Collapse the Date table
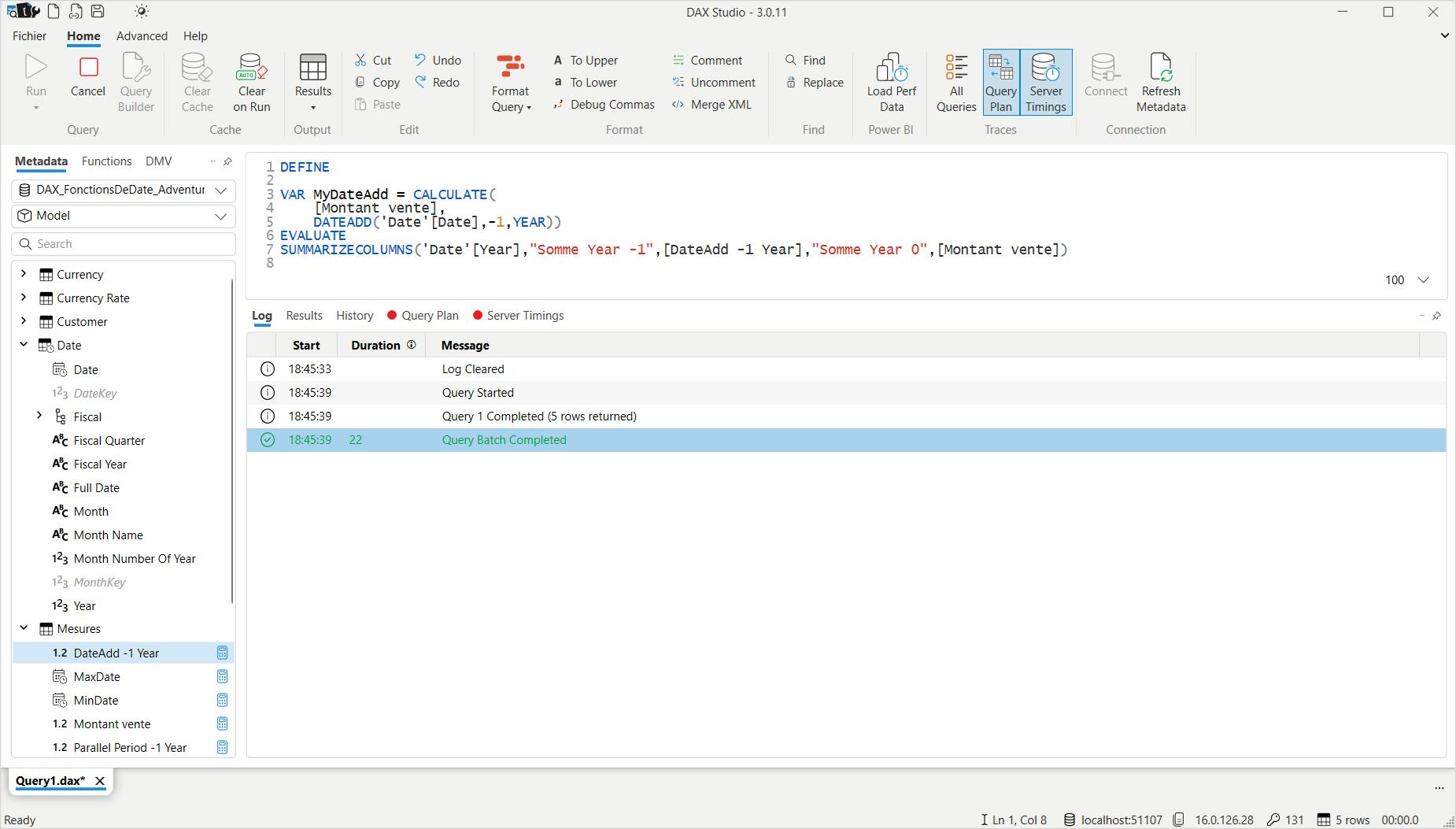 coord(24,345)
